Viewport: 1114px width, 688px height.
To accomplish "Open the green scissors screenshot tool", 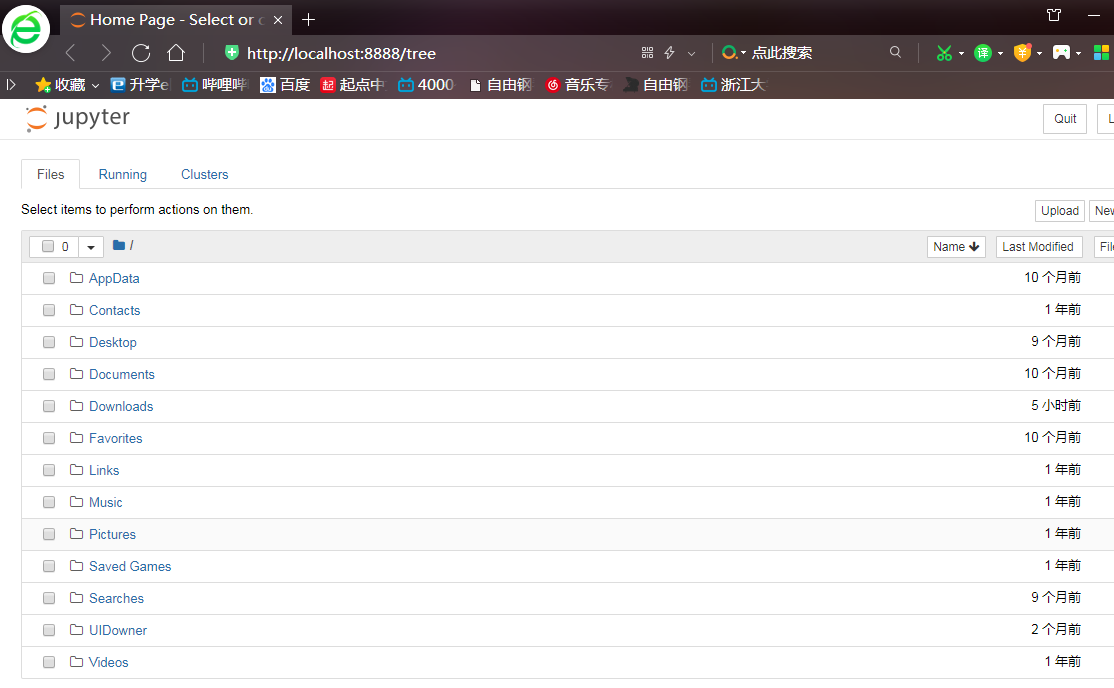I will tap(943, 53).
